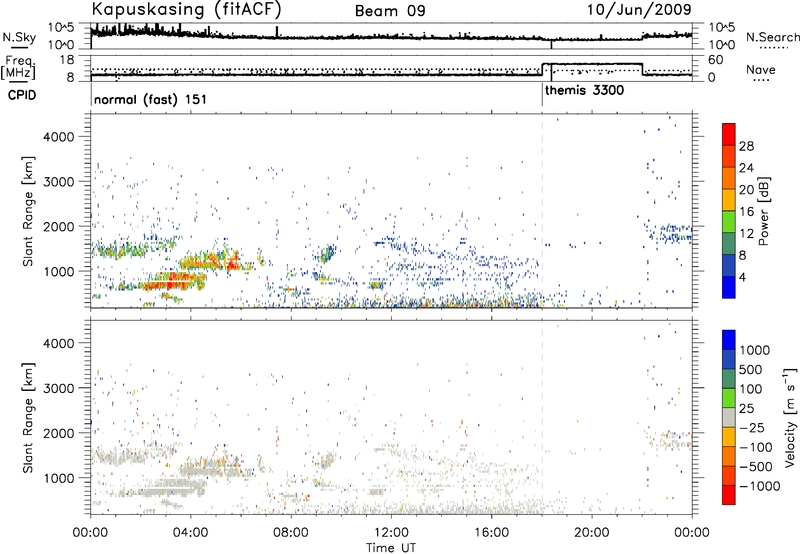
Task: Click the red high-power backscatter patch near 03:00
Action: 172,280
